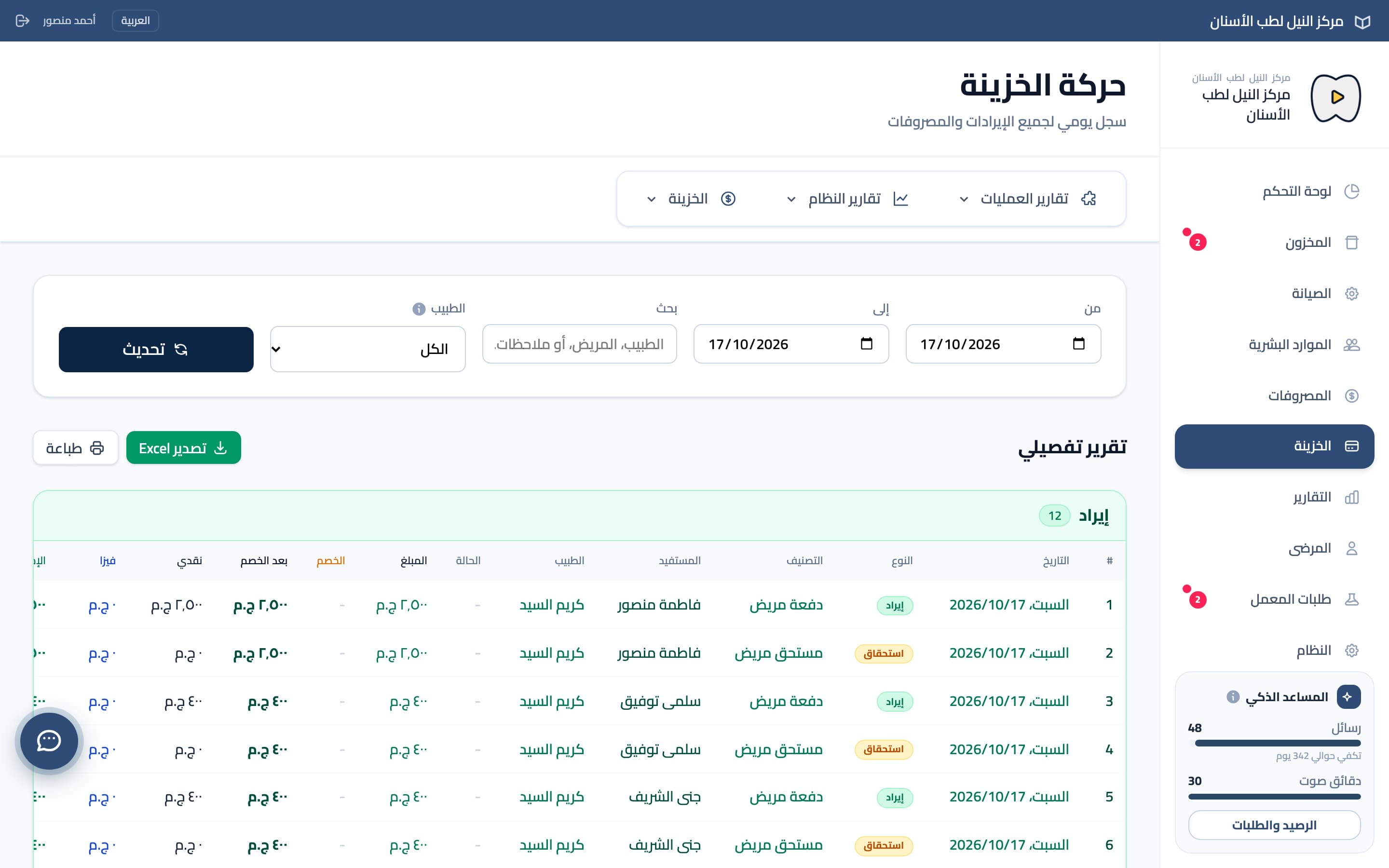Image resolution: width=1389 pixels, height=868 pixels.
Task: Click the gear icon beside النظام
Action: tap(1352, 651)
